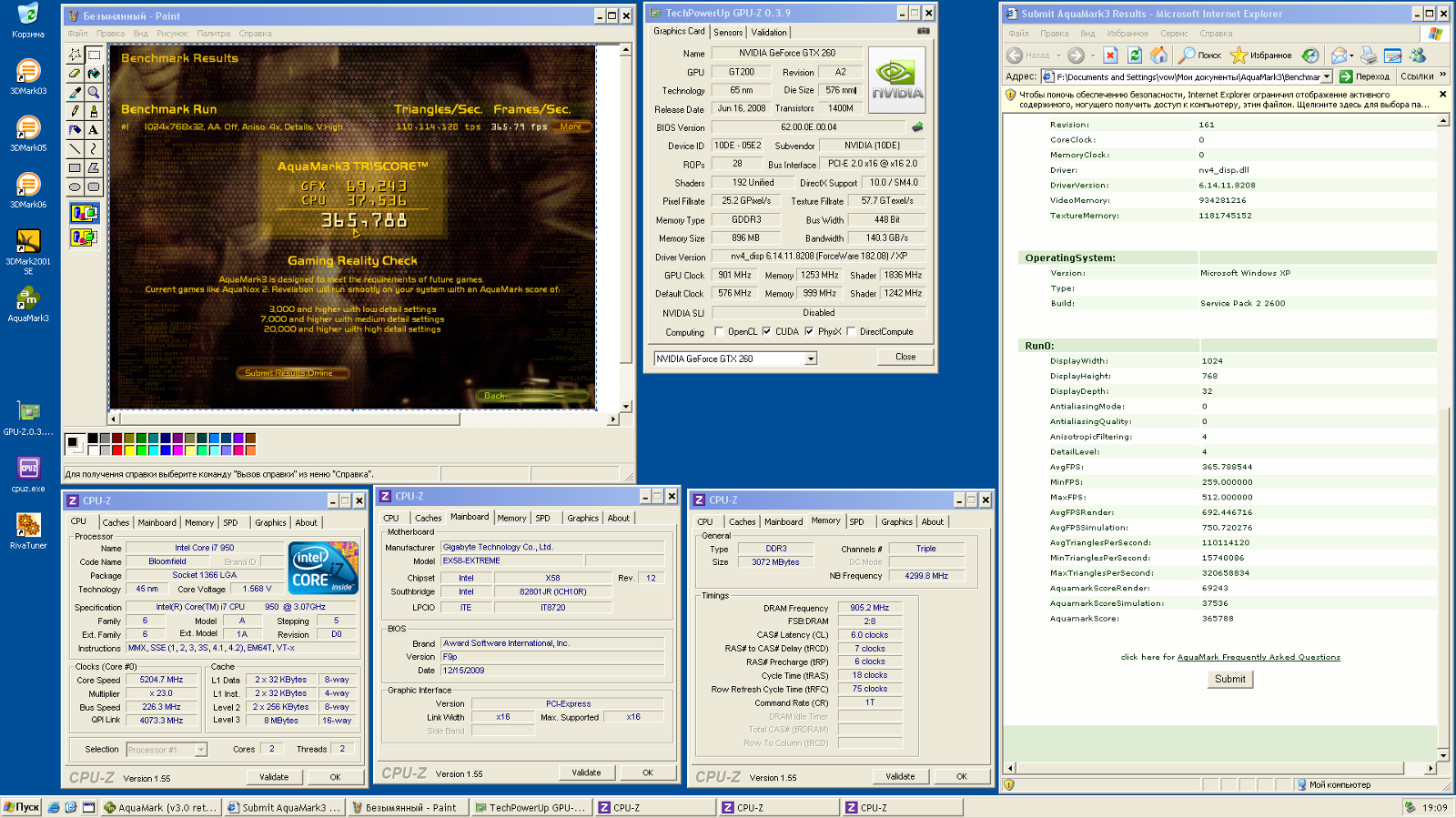Click the RivaTuner desktop icon
The height and width of the screenshot is (818, 1456).
28,531
